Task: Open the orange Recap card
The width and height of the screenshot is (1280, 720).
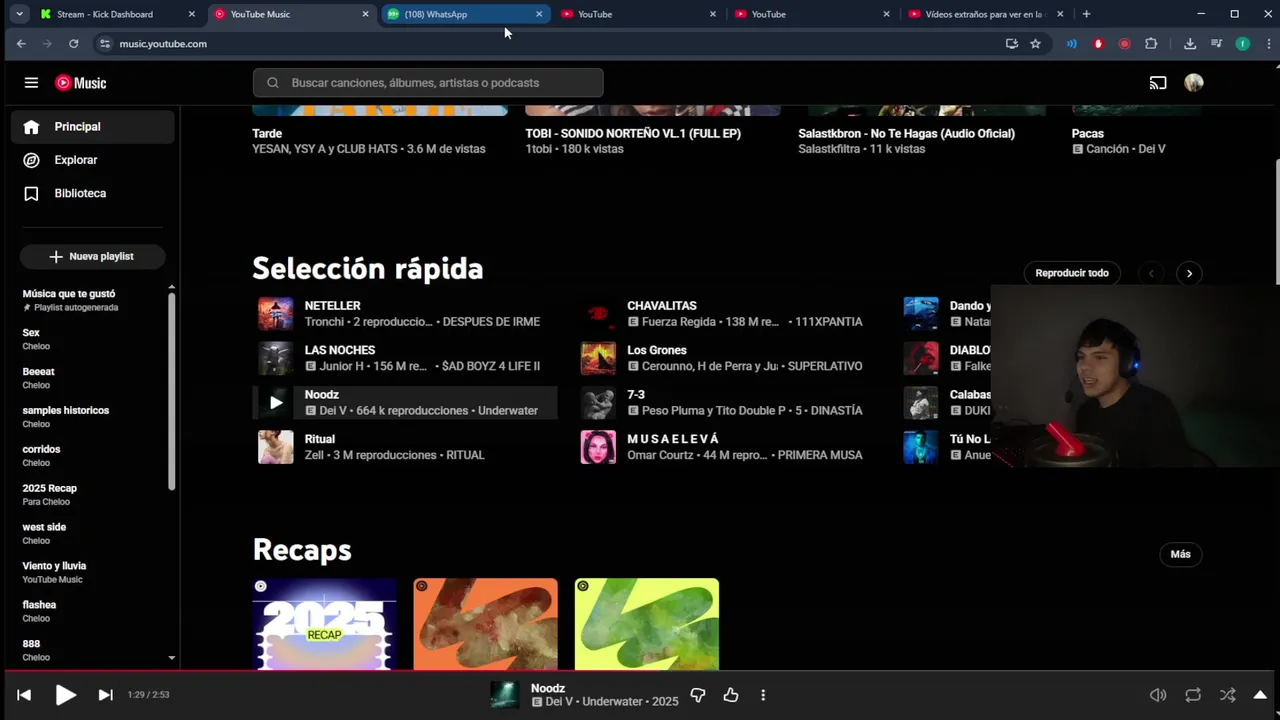Action: (x=485, y=624)
